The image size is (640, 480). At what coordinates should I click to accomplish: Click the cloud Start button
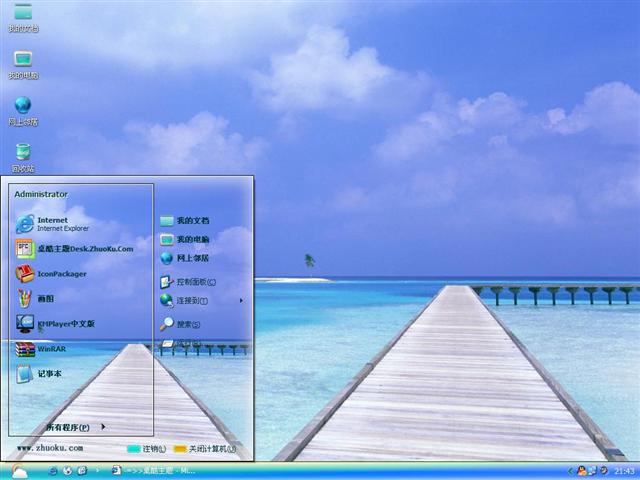pos(19,471)
